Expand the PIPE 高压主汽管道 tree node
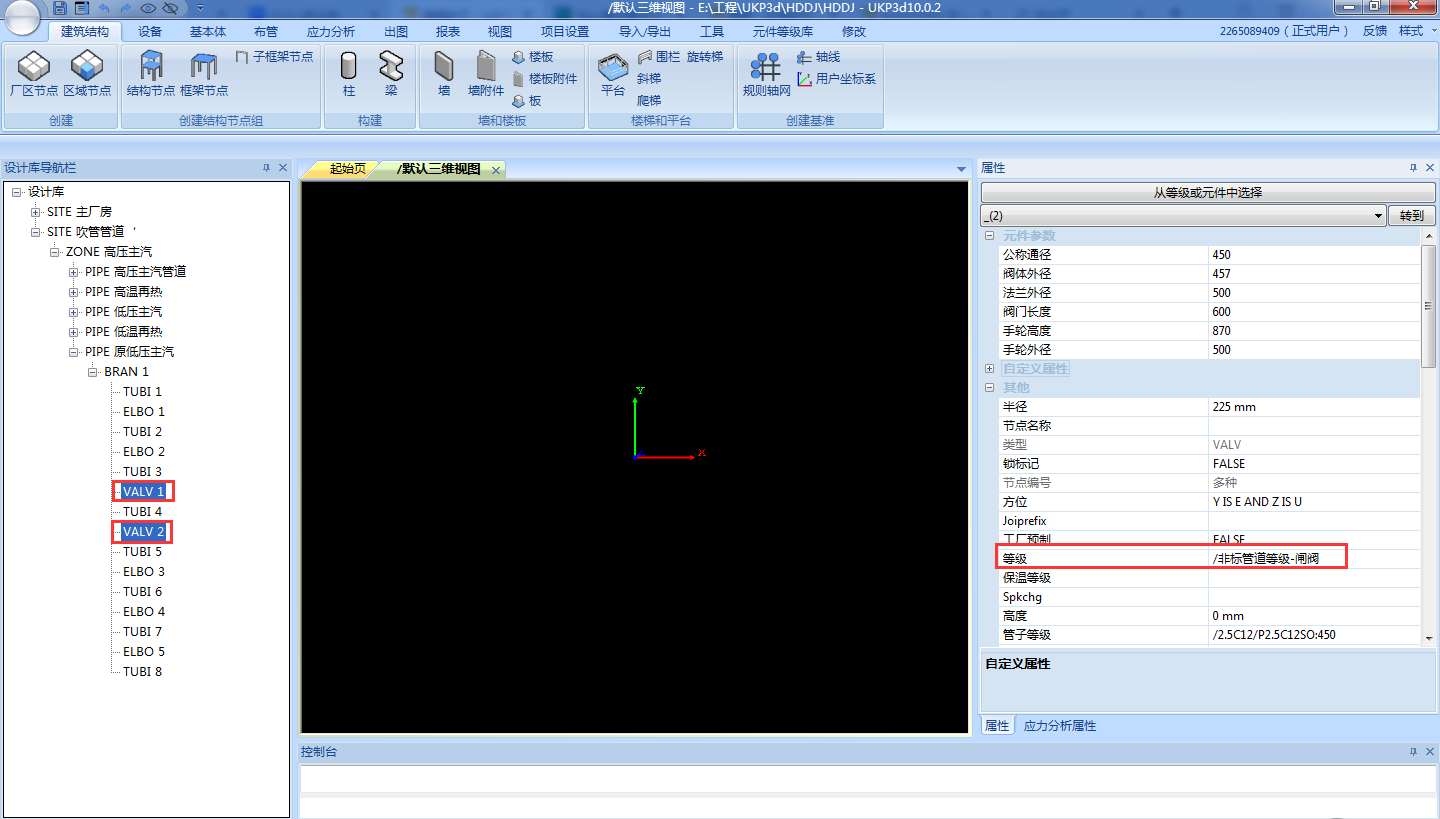The width and height of the screenshot is (1440, 819). point(74,272)
